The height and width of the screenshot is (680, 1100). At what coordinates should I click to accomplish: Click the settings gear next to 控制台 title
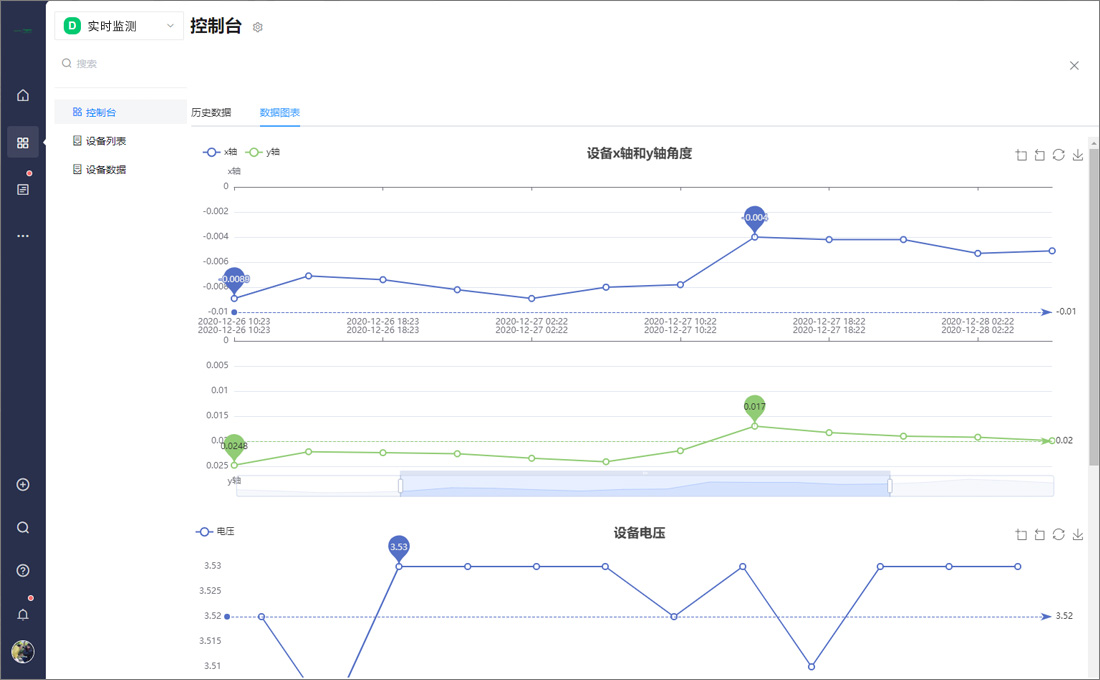click(x=258, y=28)
